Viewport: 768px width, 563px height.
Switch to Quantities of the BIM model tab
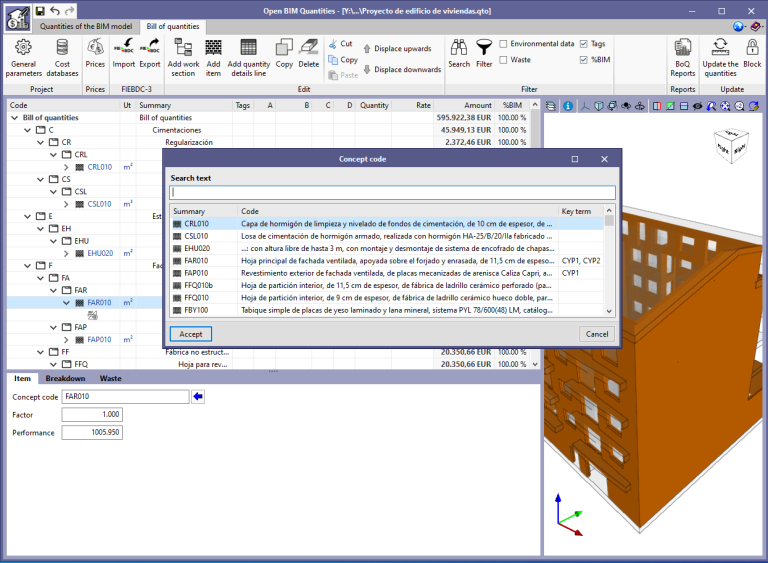click(x=88, y=26)
